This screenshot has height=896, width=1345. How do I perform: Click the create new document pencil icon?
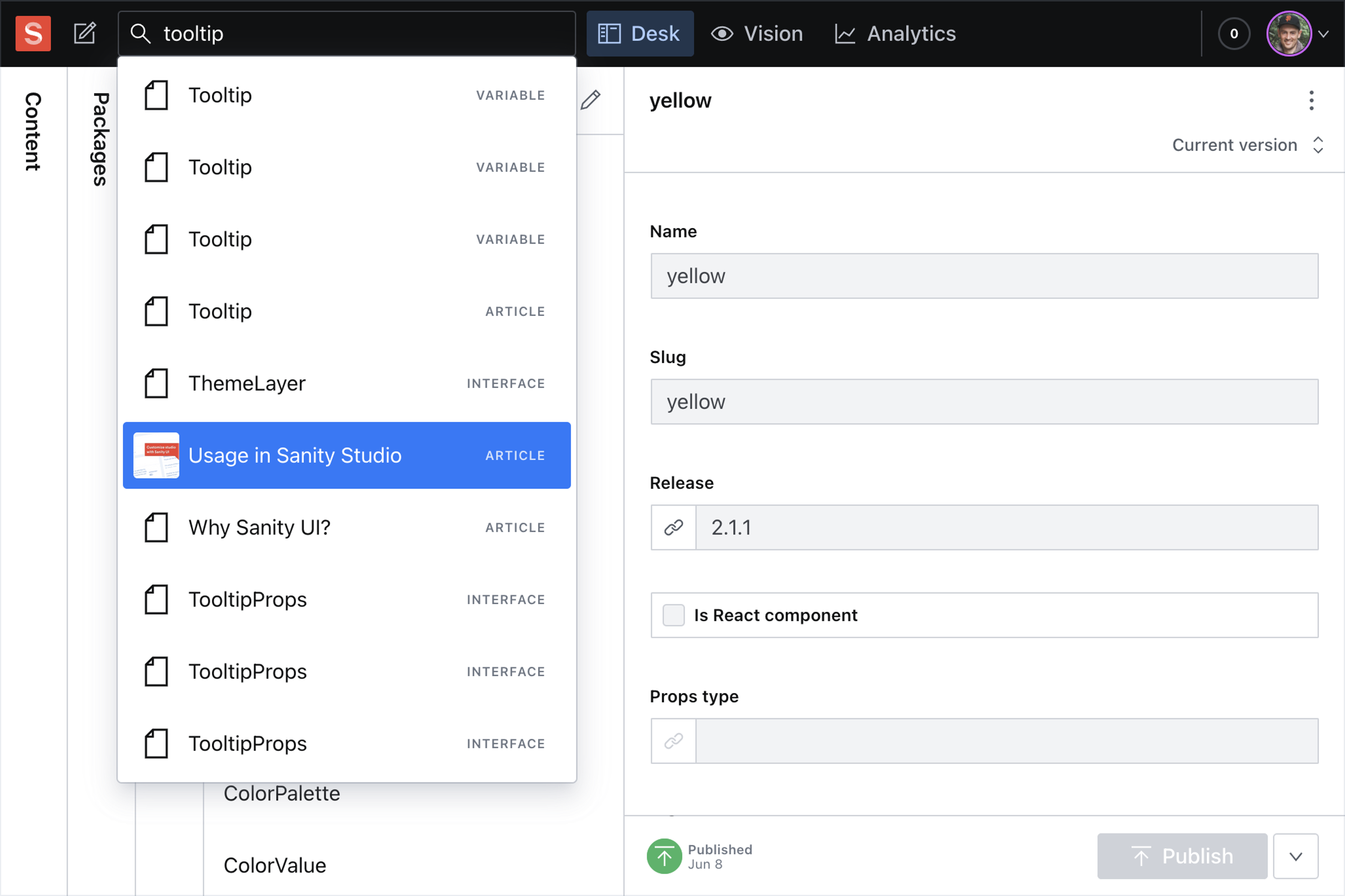pos(84,33)
